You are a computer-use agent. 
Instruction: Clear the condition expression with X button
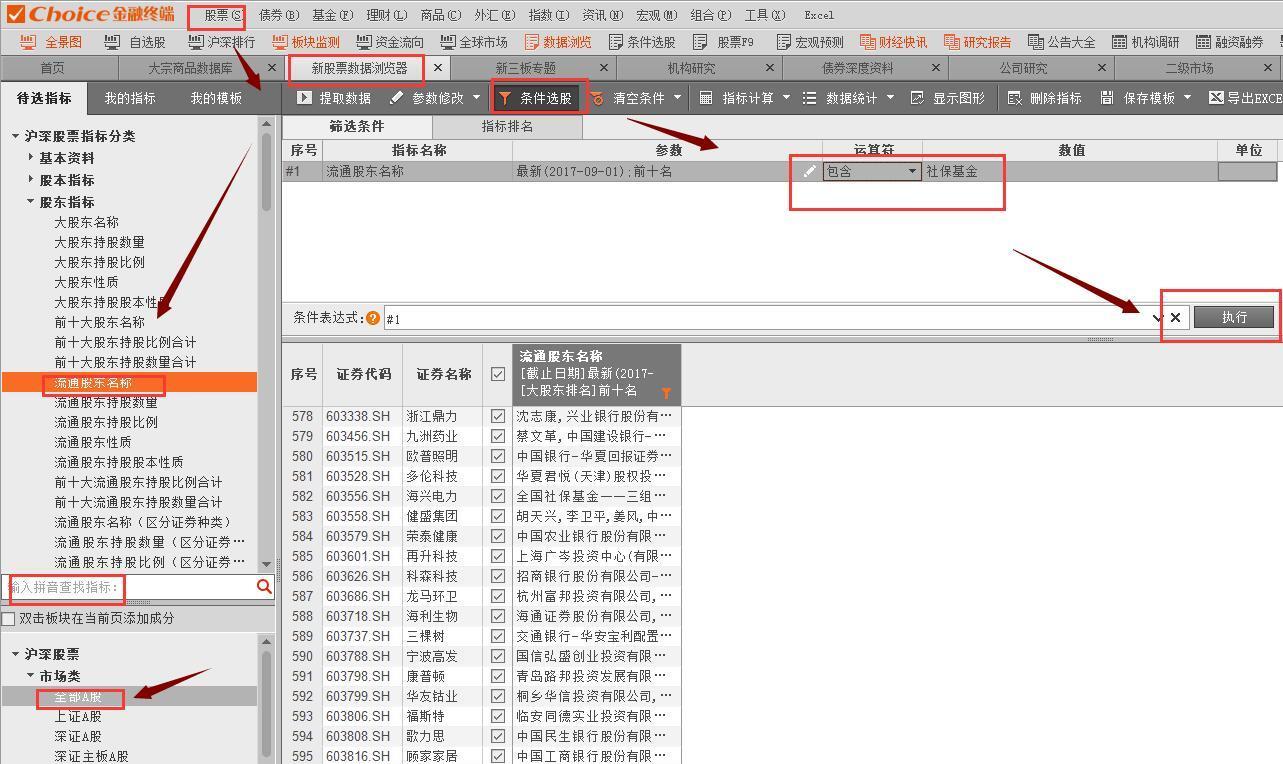[1176, 318]
